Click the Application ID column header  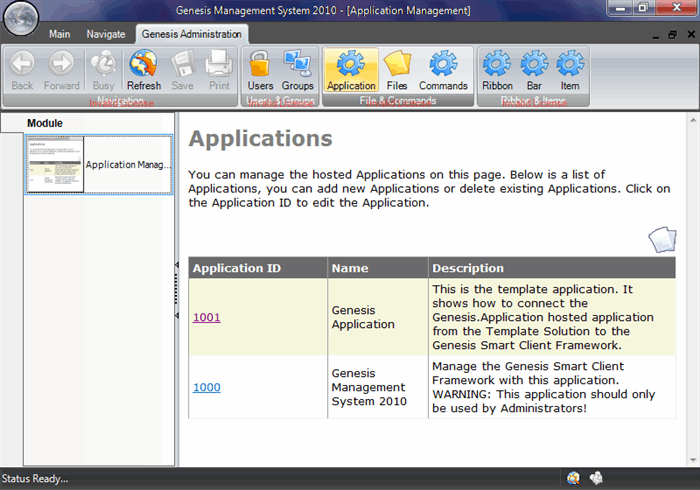[x=258, y=268]
